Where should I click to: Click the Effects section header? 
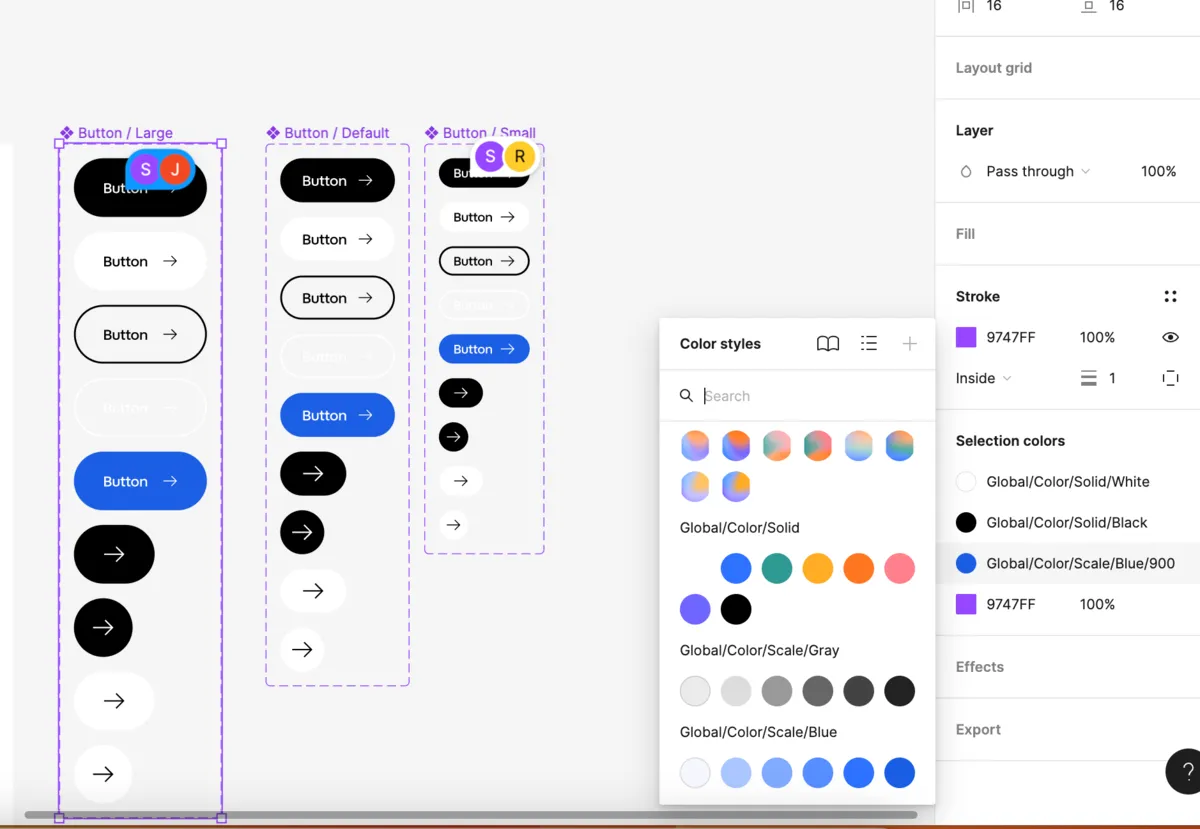979,667
